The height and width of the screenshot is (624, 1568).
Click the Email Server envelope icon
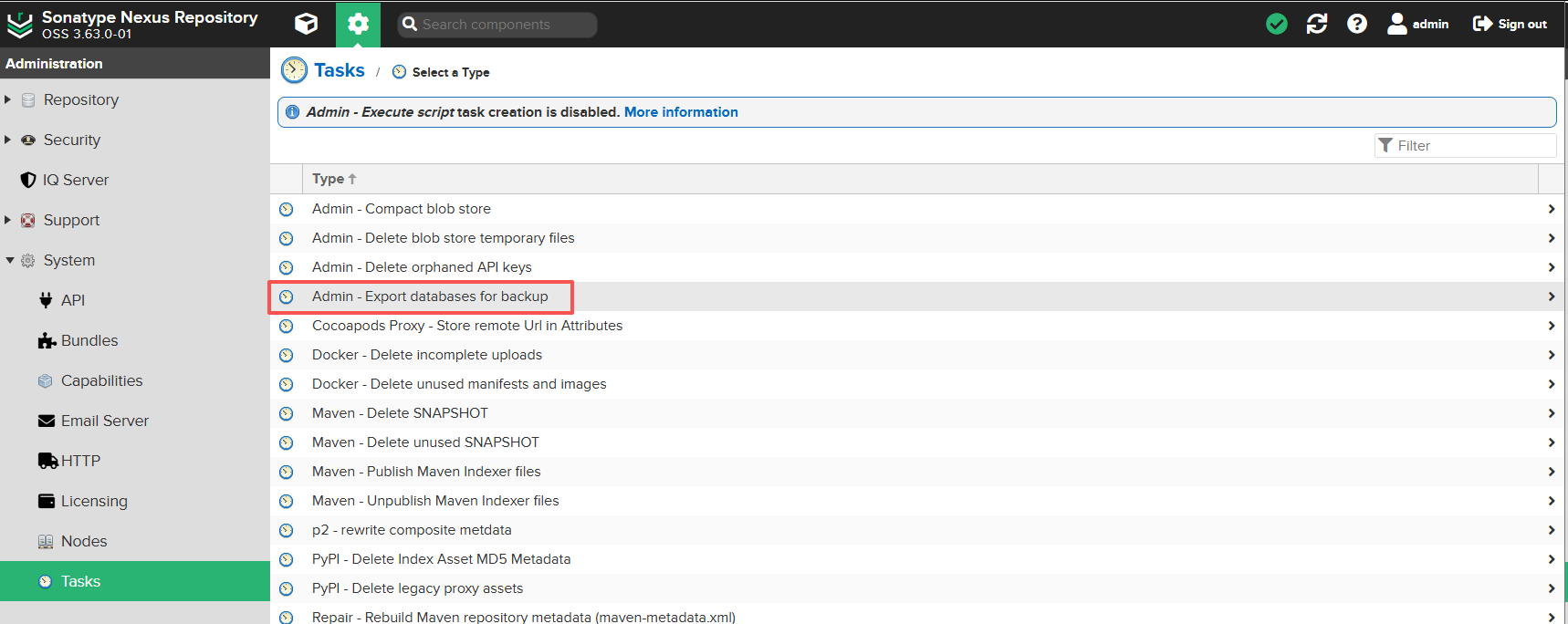coord(47,421)
